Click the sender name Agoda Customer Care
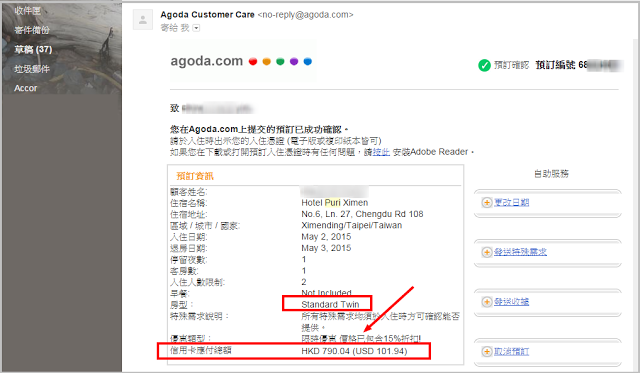Viewport: 640px width, 373px height. pos(207,15)
